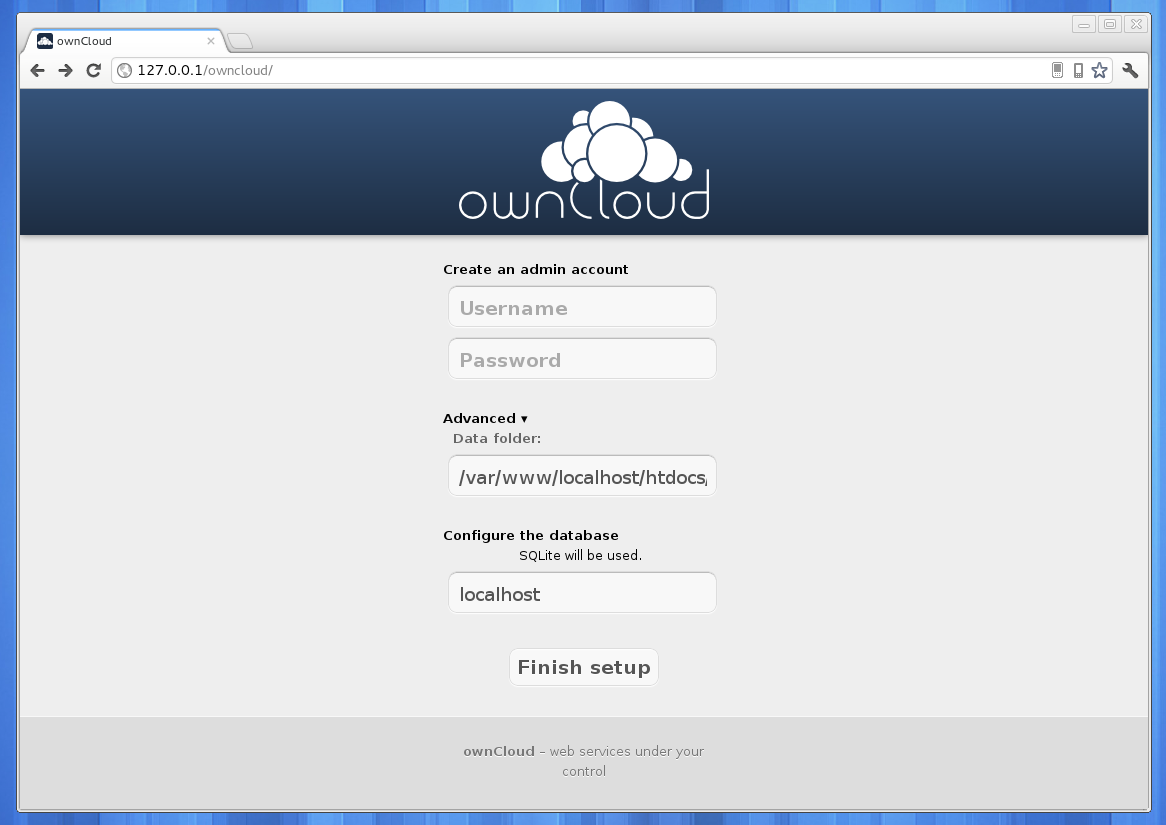The width and height of the screenshot is (1166, 825).
Task: Open a new browser tab
Action: click(239, 41)
